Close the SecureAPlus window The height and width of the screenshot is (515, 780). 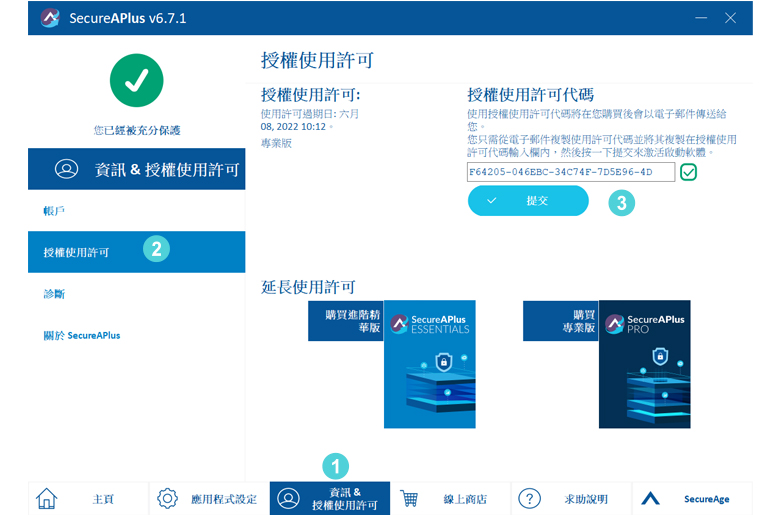[730, 18]
